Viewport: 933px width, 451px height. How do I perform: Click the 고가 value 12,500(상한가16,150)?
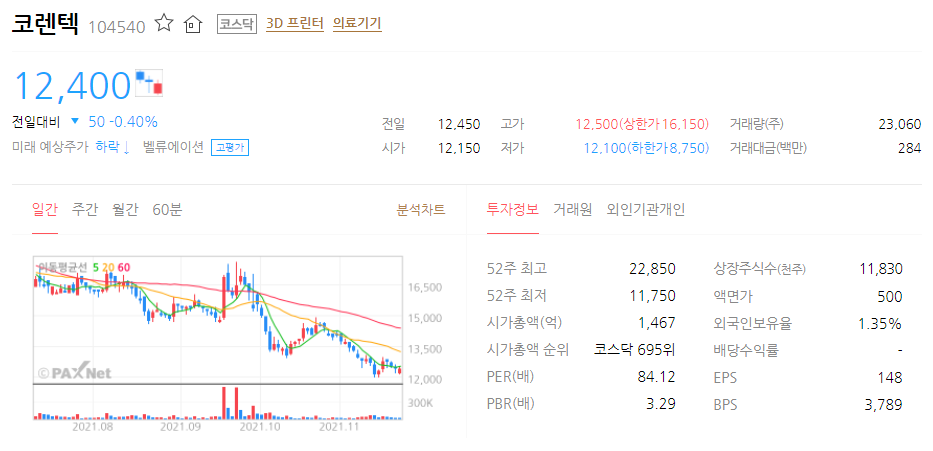642,124
